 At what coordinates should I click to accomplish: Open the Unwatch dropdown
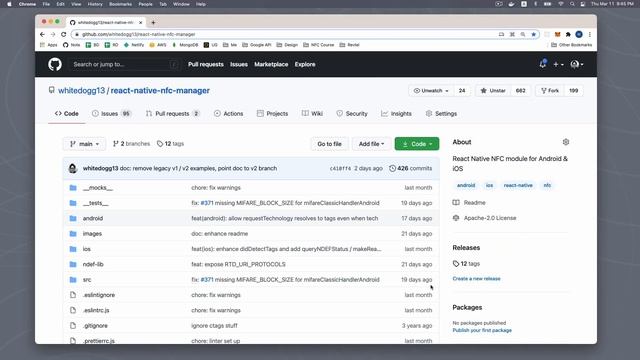(x=431, y=91)
